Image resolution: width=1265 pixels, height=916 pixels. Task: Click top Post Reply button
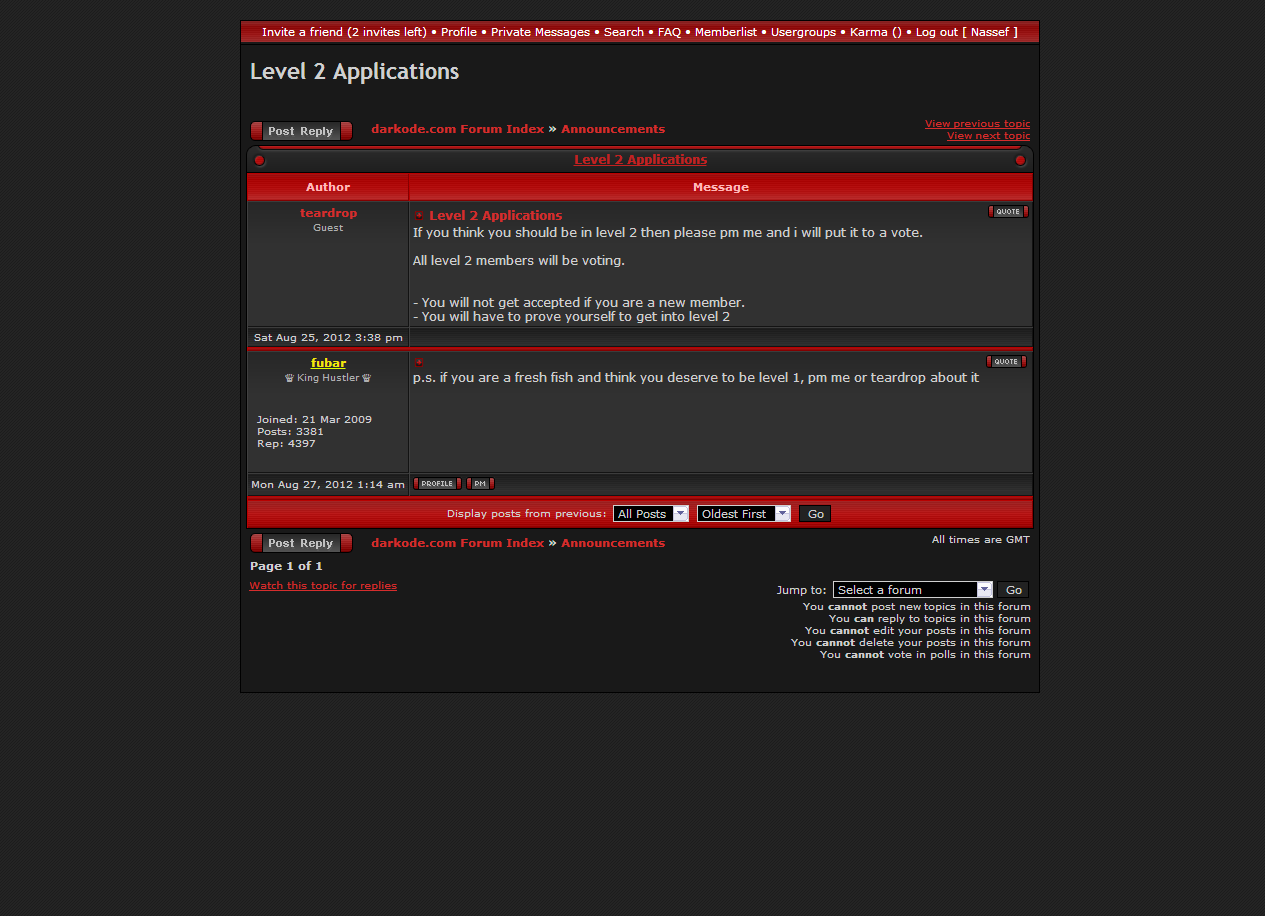(301, 131)
